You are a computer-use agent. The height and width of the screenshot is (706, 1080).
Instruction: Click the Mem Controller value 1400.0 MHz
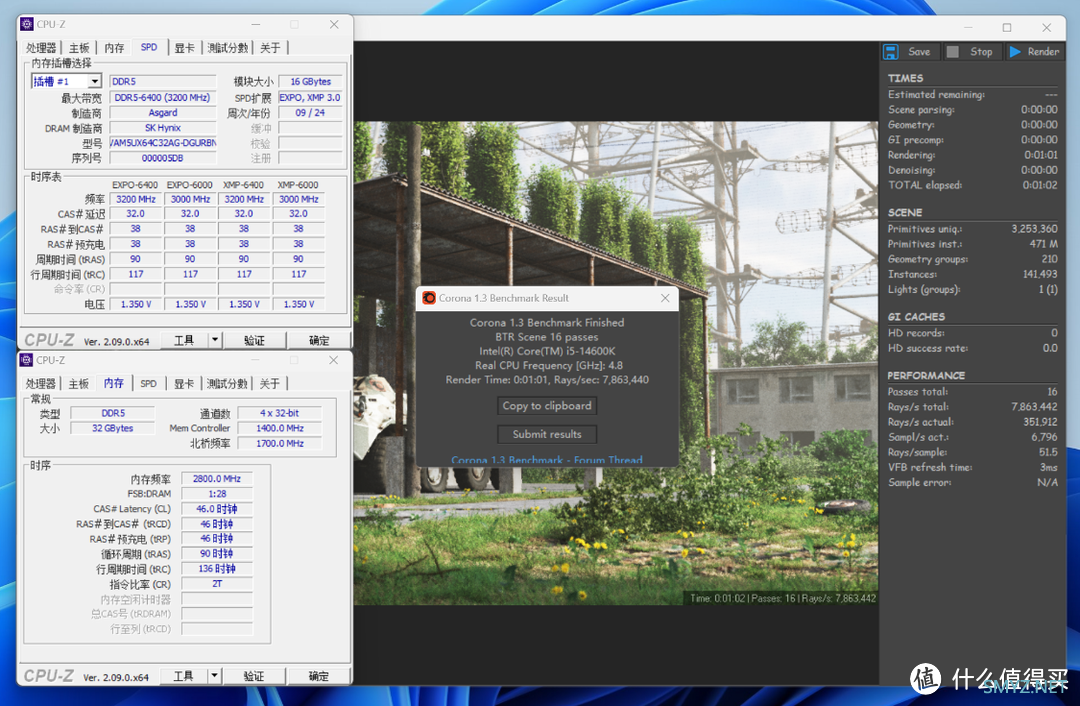pyautogui.click(x=280, y=428)
